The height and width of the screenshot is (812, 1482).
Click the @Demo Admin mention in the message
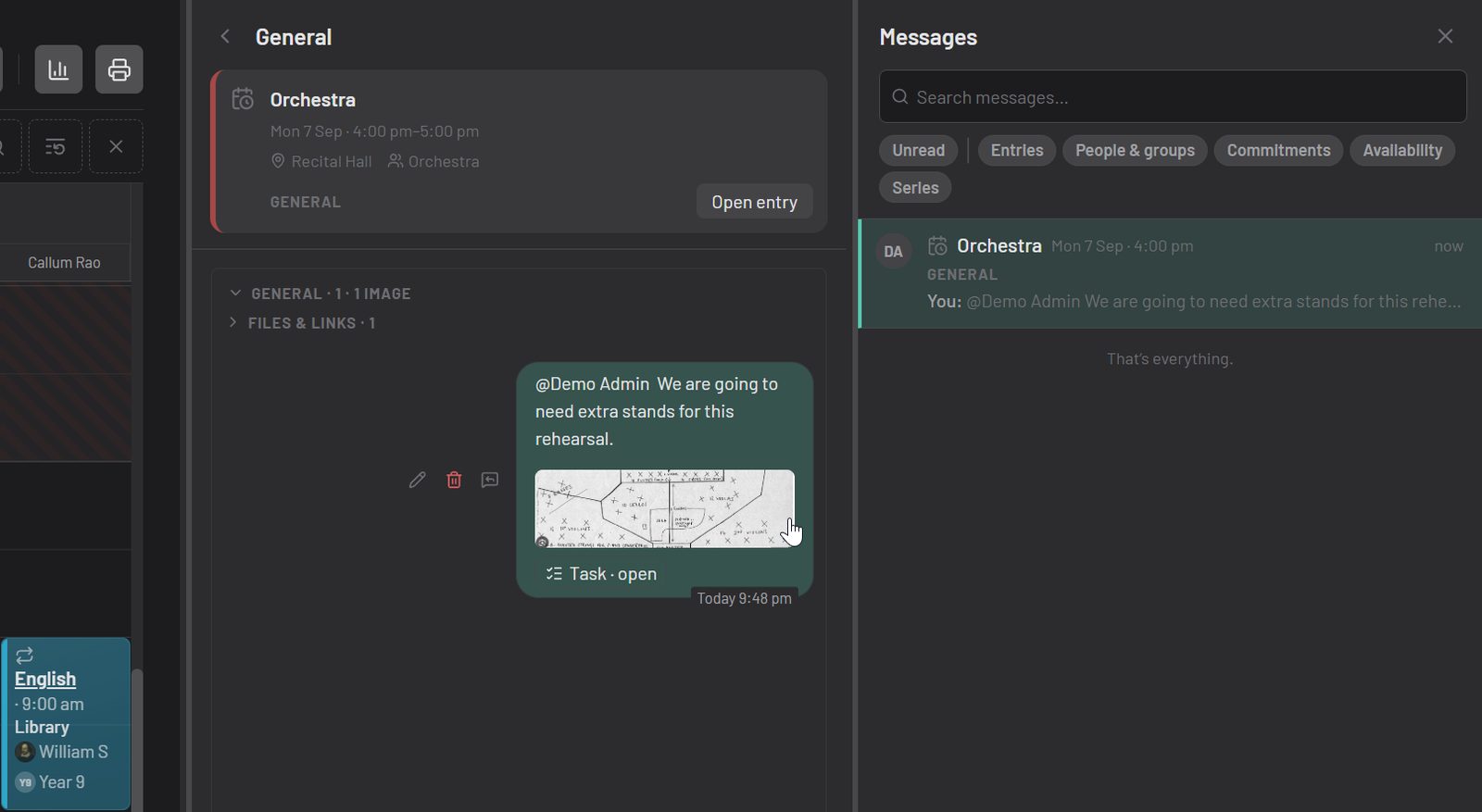click(x=593, y=383)
